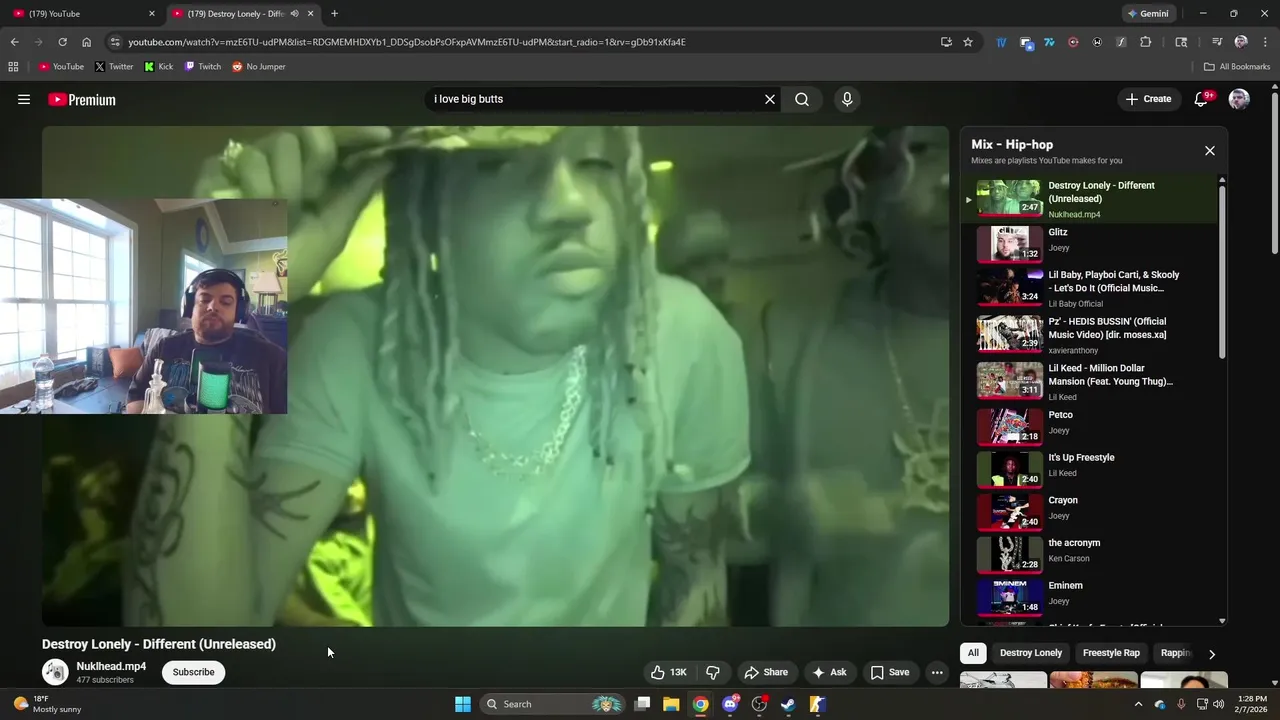1280x720 pixels.
Task: Show hidden system tray icons
Action: point(1138,704)
